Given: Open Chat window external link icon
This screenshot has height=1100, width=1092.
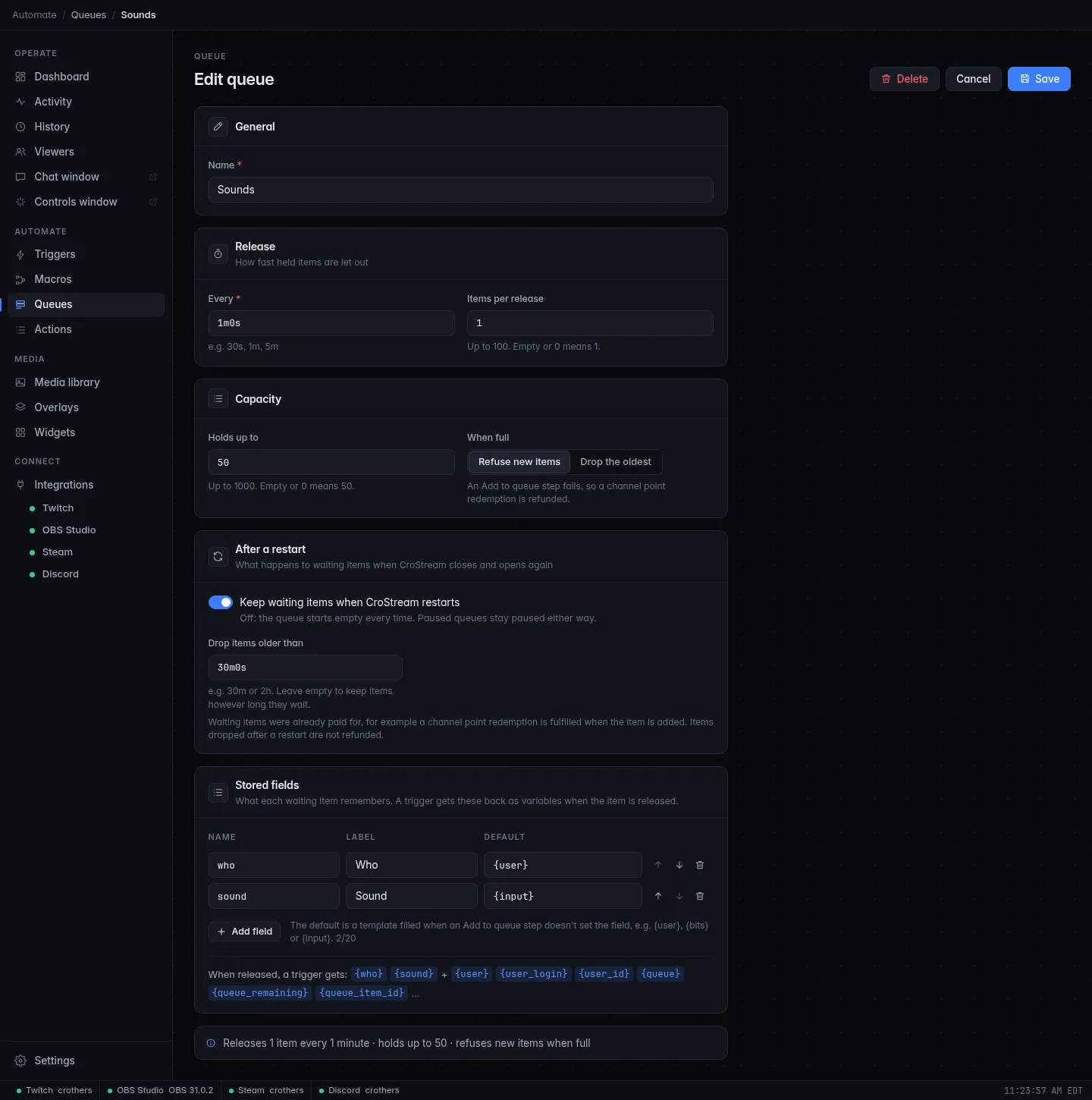Looking at the screenshot, I should click(x=153, y=177).
